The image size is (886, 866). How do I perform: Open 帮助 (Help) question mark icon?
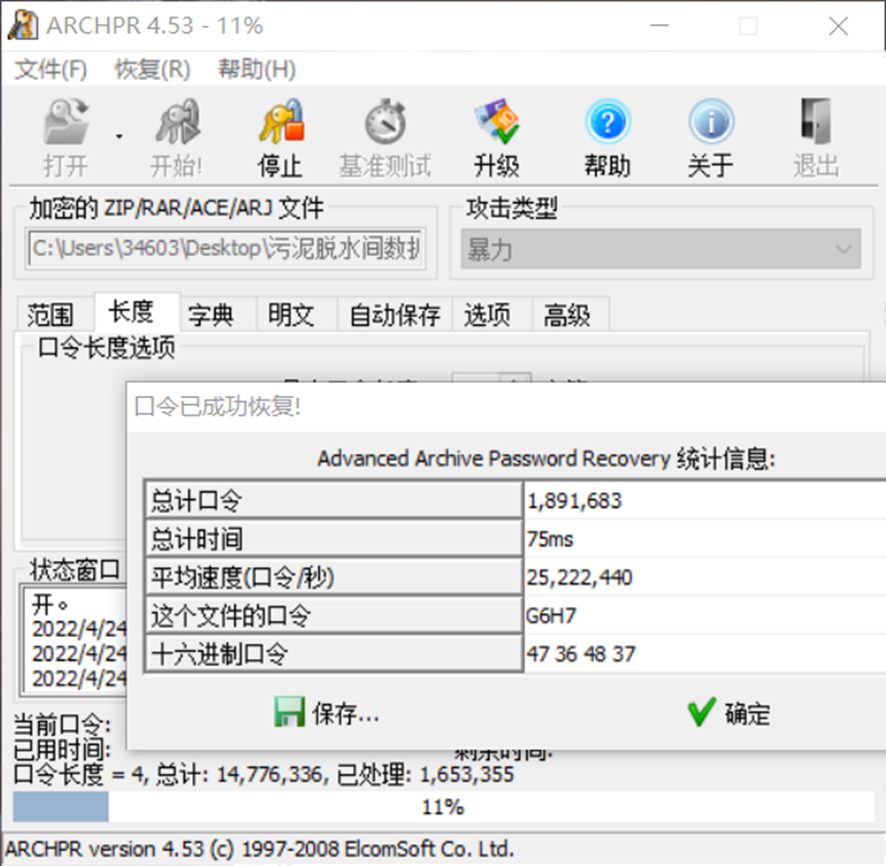[x=608, y=125]
